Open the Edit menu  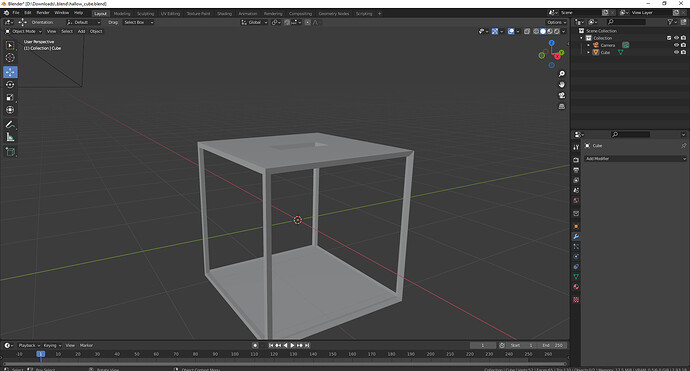(28, 13)
